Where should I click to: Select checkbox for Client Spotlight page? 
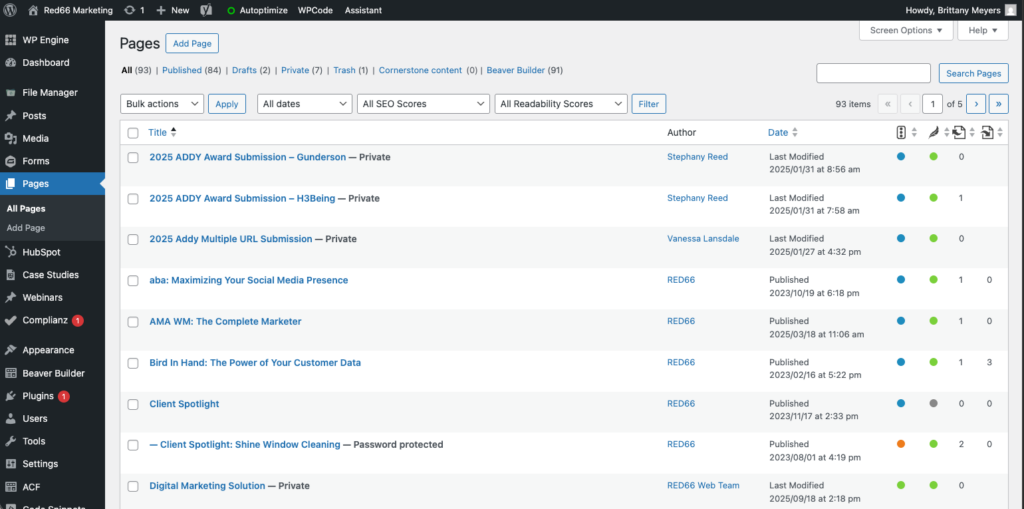click(x=133, y=404)
